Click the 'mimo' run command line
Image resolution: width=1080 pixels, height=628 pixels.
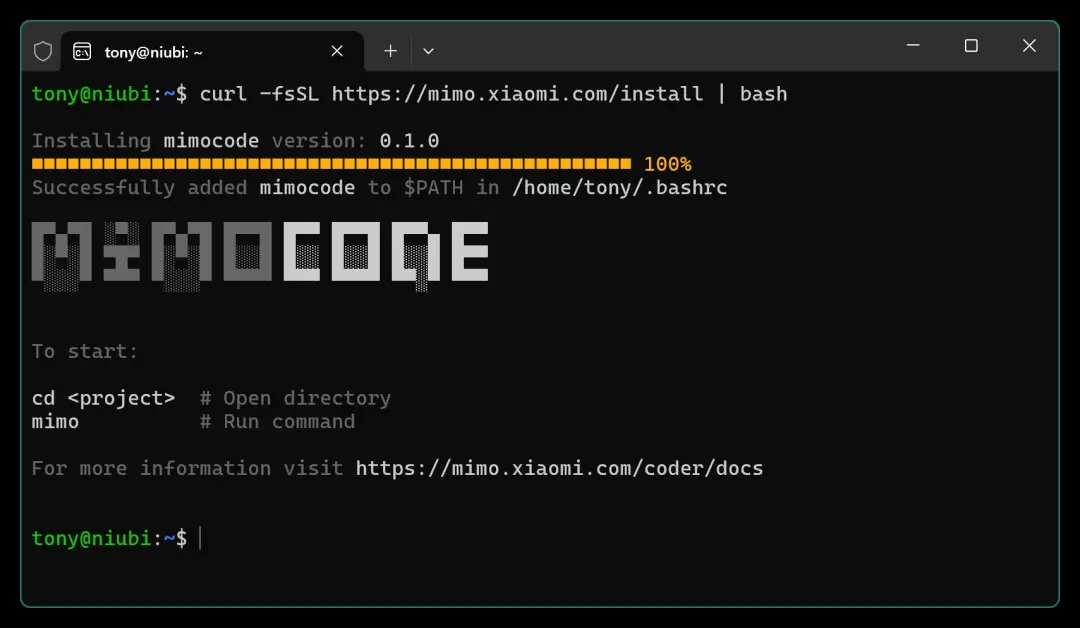click(55, 421)
